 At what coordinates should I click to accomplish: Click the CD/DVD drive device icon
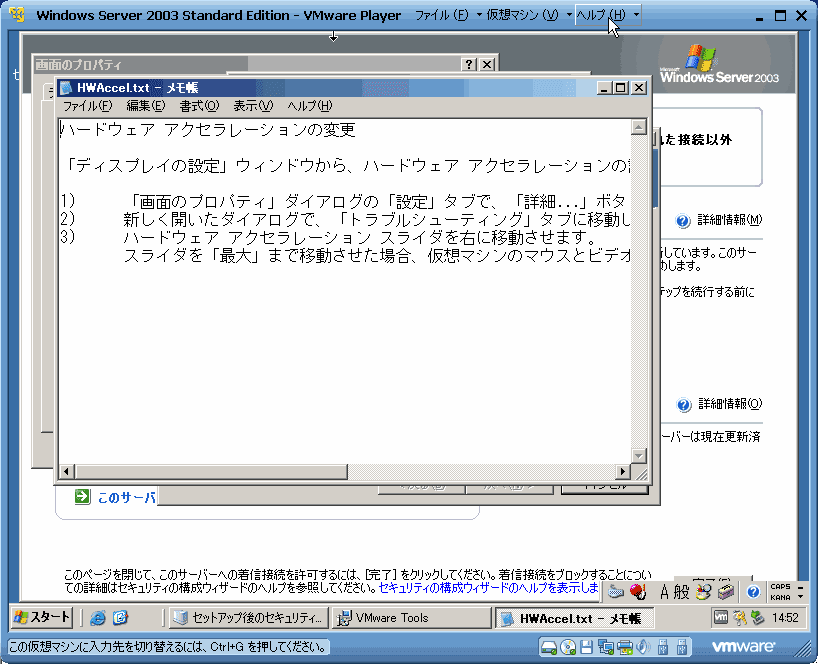pos(568,647)
